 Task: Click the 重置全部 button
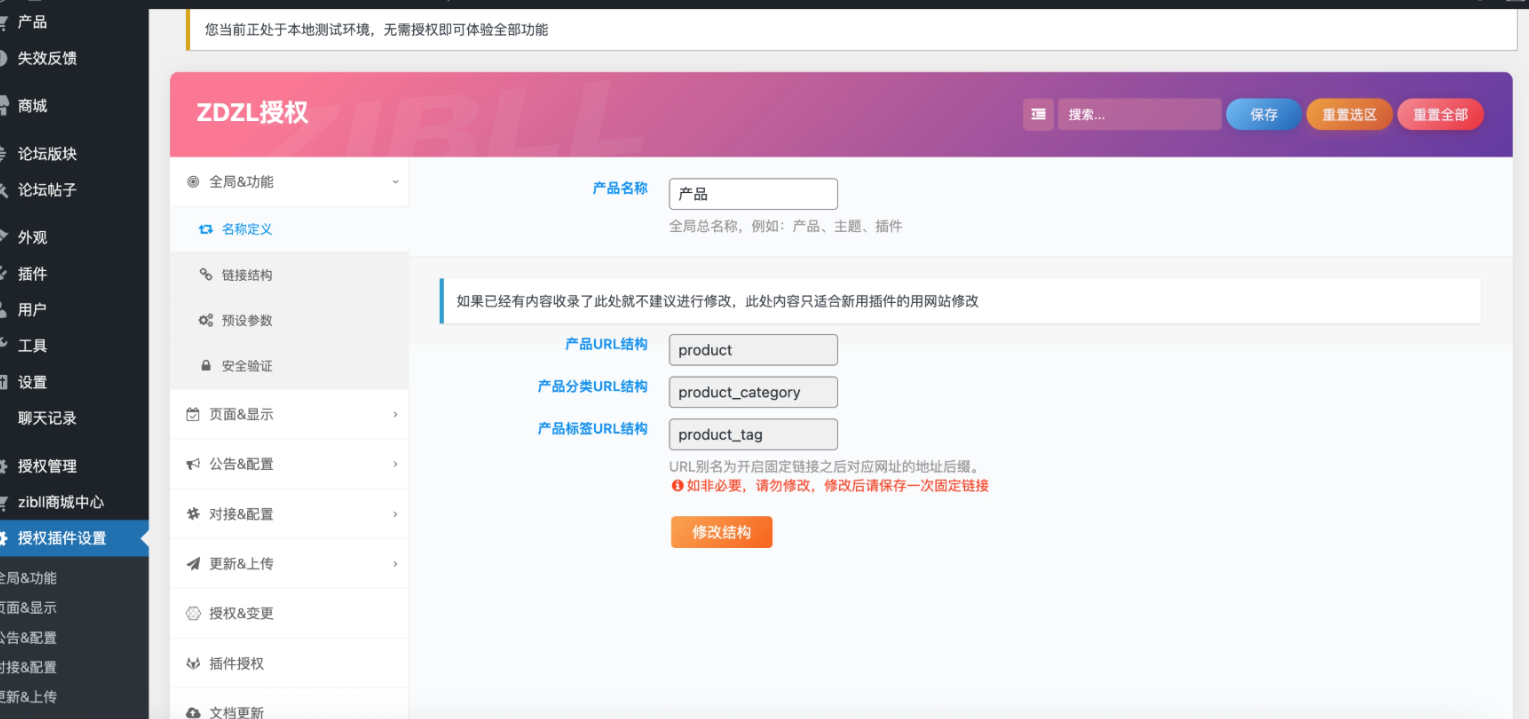pyautogui.click(x=1440, y=115)
